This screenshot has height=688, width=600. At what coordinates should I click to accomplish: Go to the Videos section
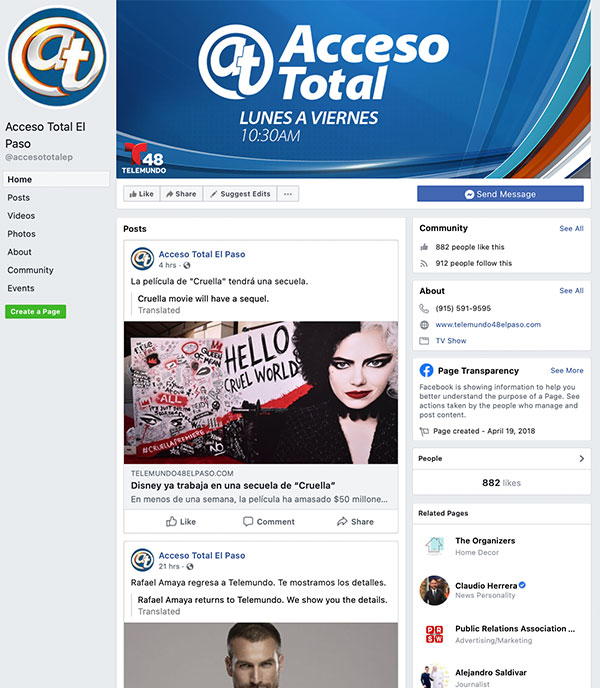(x=21, y=216)
